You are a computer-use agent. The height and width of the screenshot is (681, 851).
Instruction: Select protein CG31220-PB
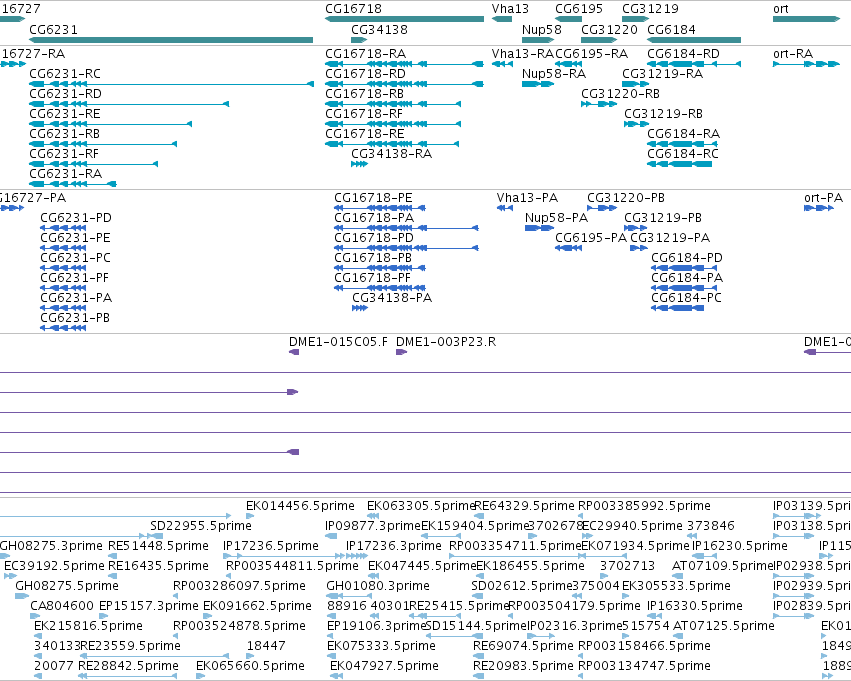tap(602, 208)
